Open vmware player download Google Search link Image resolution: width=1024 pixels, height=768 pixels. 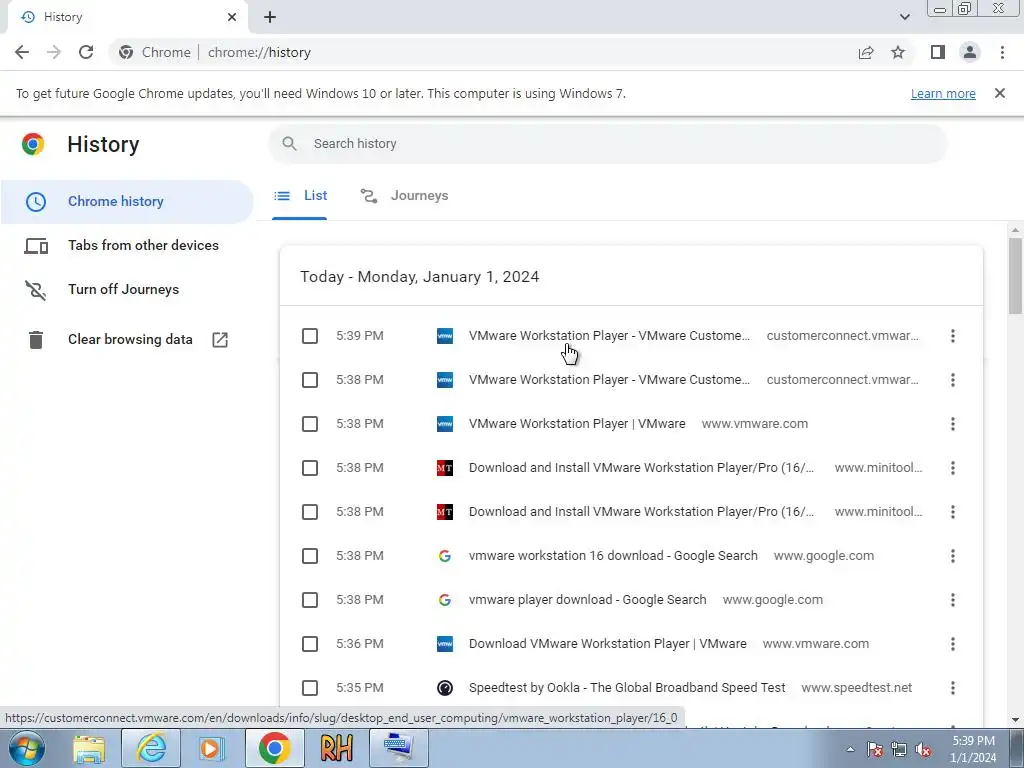[587, 600]
